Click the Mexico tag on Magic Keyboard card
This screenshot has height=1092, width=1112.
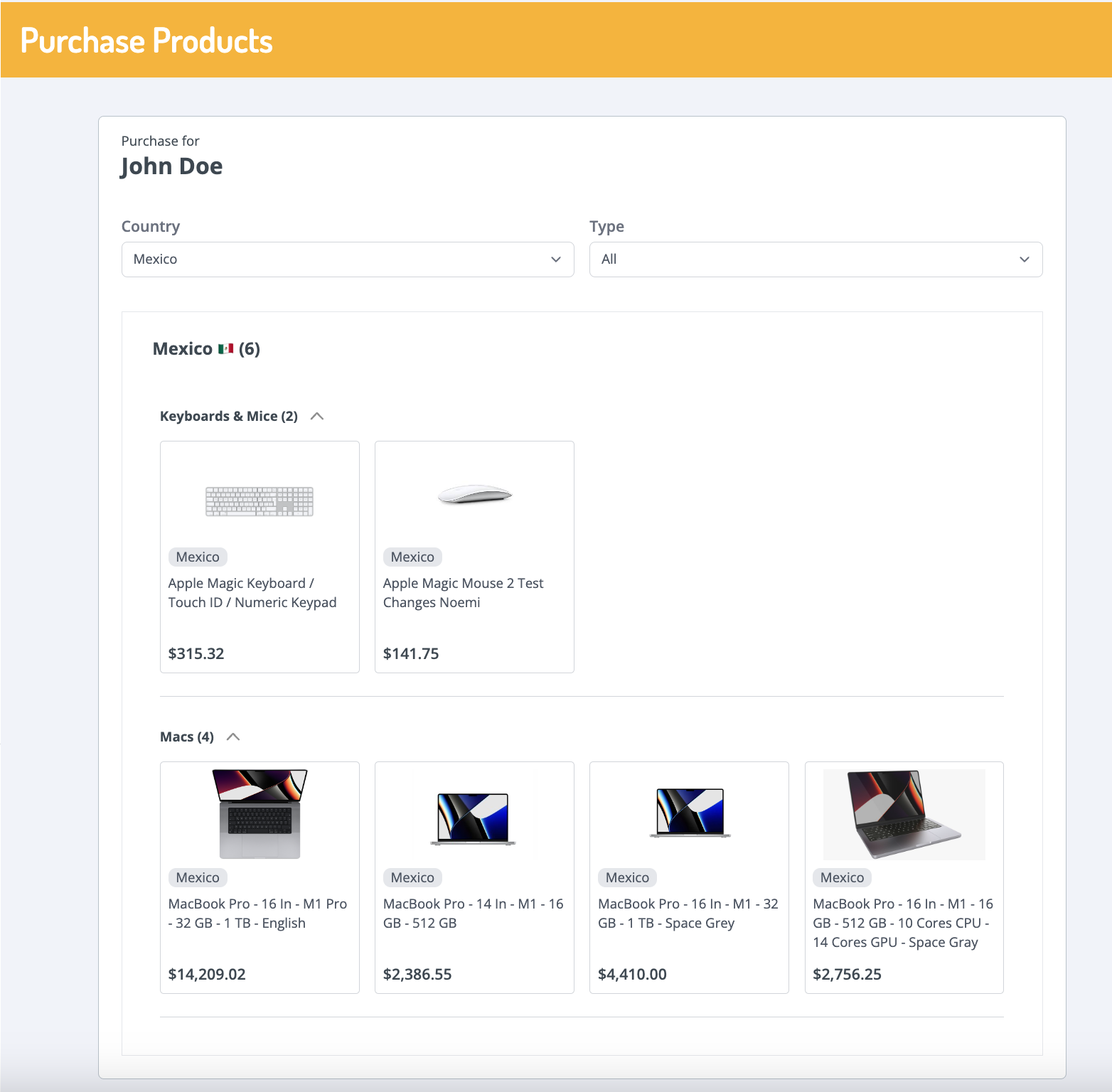point(198,557)
